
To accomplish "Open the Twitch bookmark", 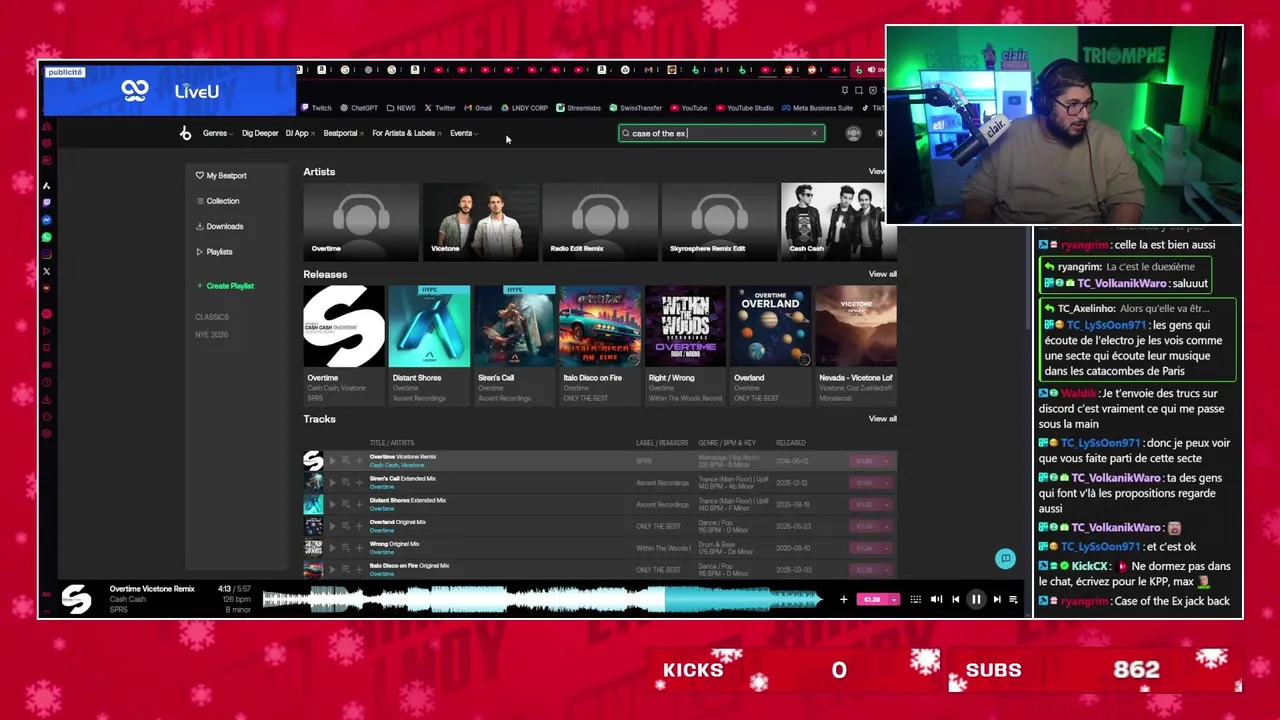I will pos(317,108).
